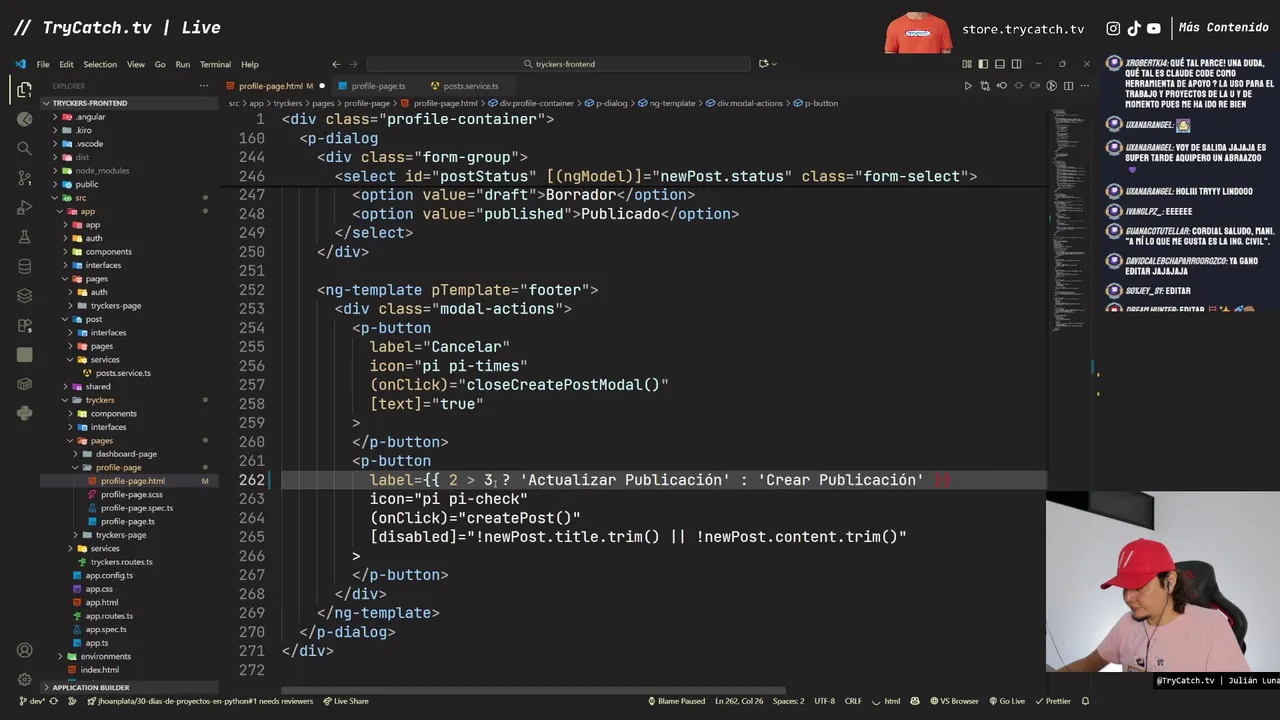Open the Run menu
This screenshot has width=1280, height=720.
pyautogui.click(x=182, y=64)
